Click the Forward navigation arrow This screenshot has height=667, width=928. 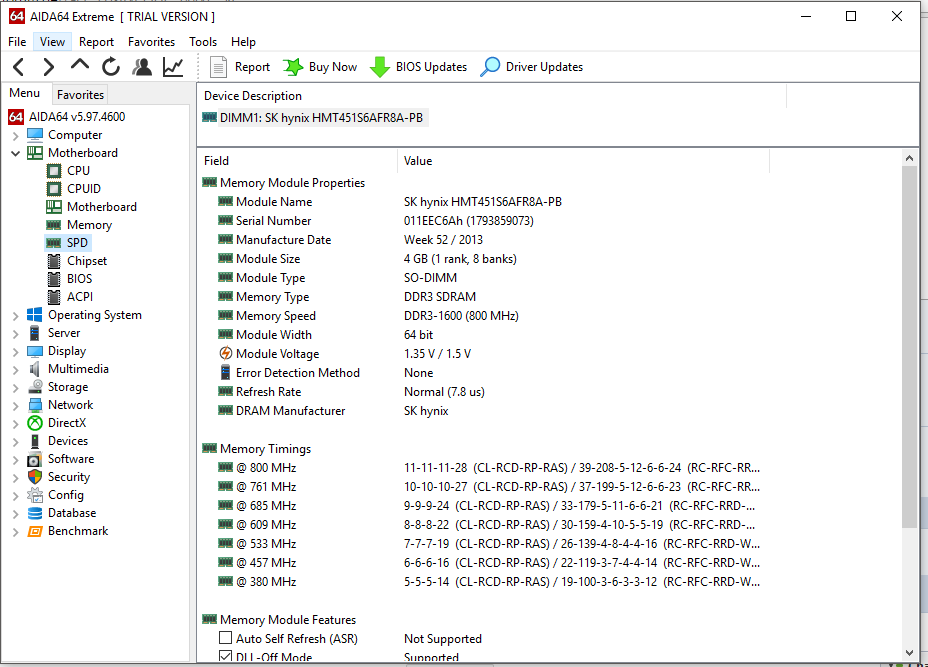coord(48,67)
